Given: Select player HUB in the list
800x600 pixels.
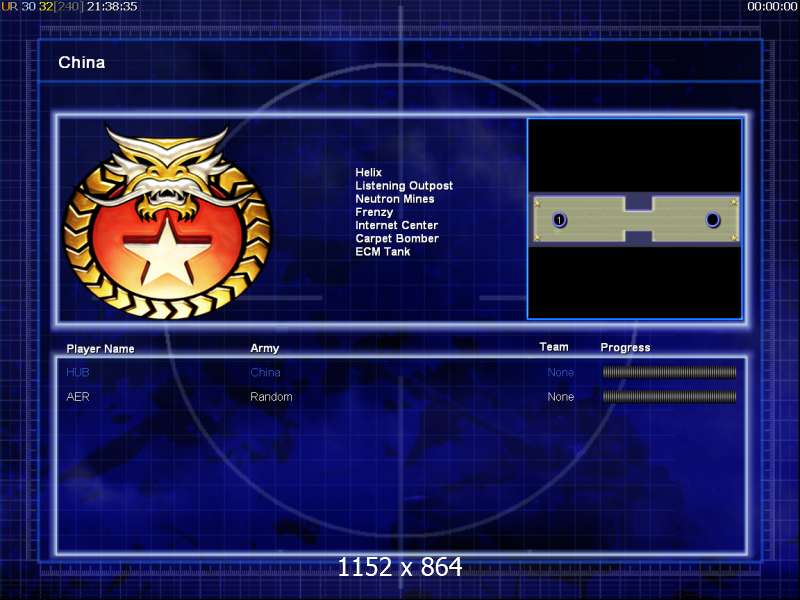Looking at the screenshot, I should (78, 372).
